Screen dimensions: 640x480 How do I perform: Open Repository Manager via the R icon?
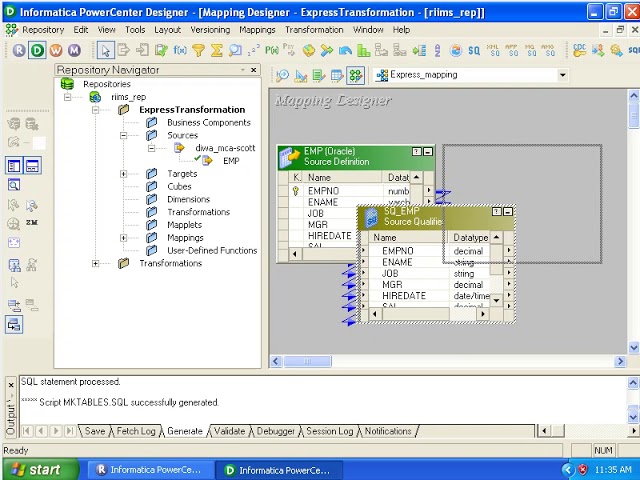pyautogui.click(x=19, y=50)
